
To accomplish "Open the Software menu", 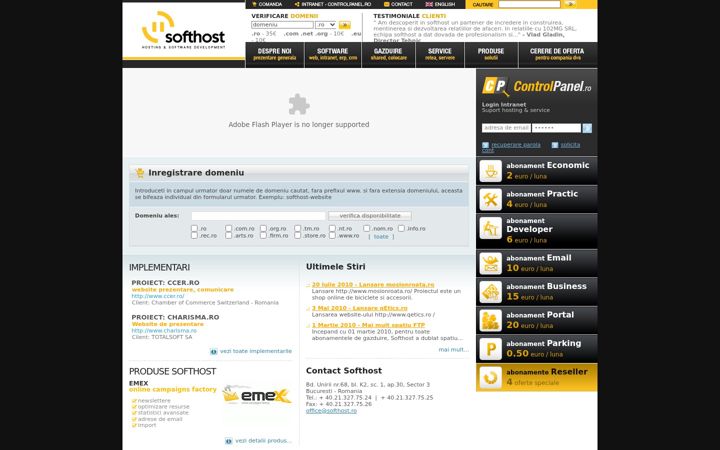I will [333, 55].
